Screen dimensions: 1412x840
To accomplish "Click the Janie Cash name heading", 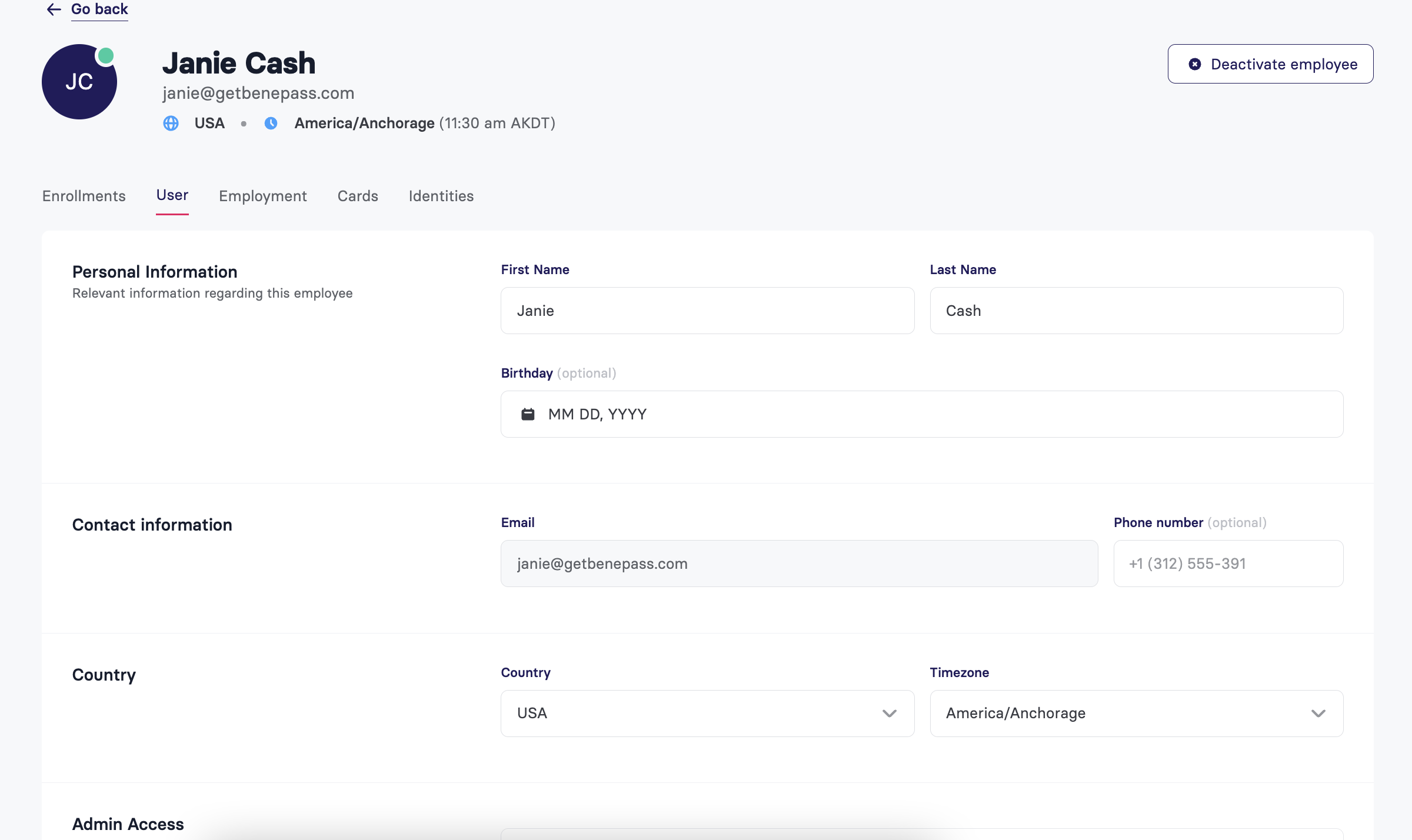I will 239,64.
